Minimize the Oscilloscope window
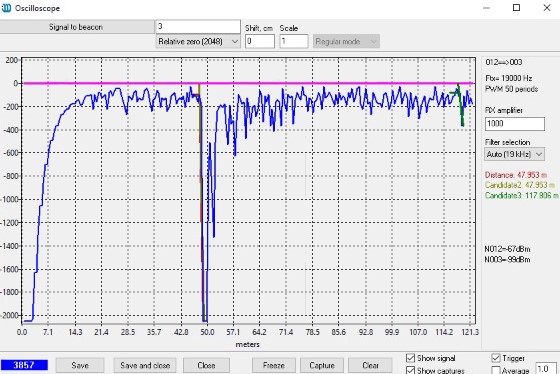 pos(486,8)
